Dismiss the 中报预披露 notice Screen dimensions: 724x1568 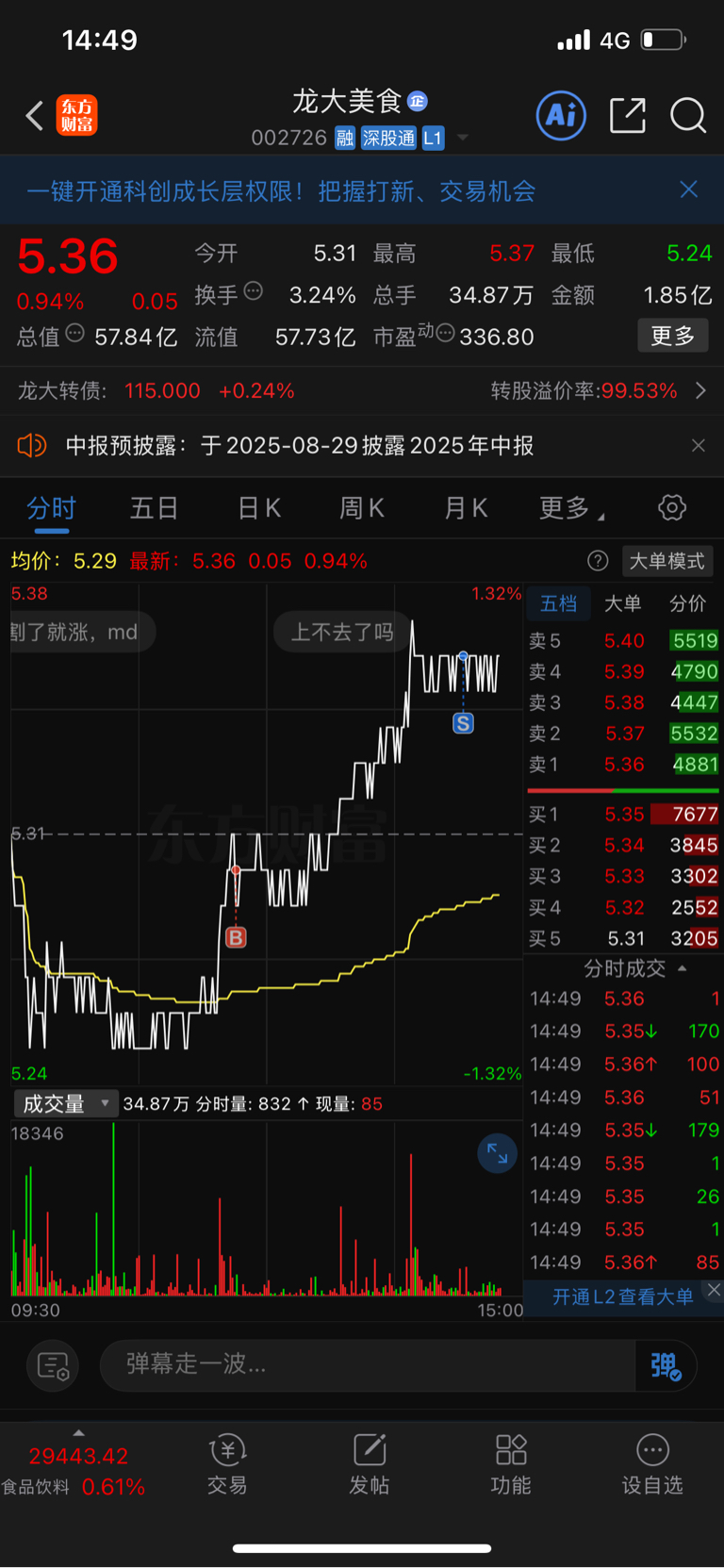coord(698,445)
